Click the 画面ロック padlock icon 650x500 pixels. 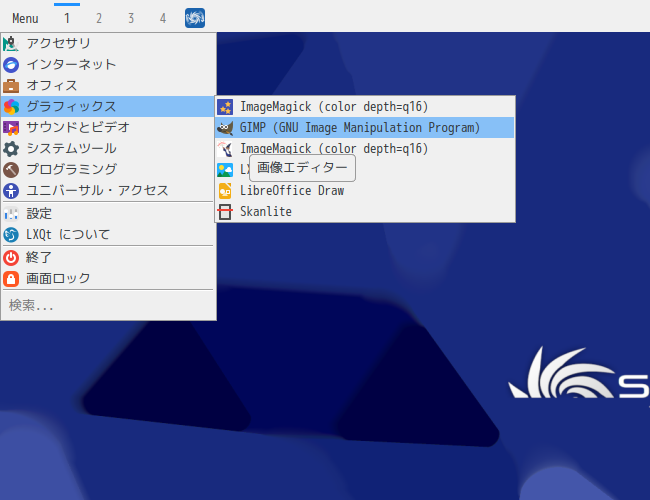tap(11, 279)
